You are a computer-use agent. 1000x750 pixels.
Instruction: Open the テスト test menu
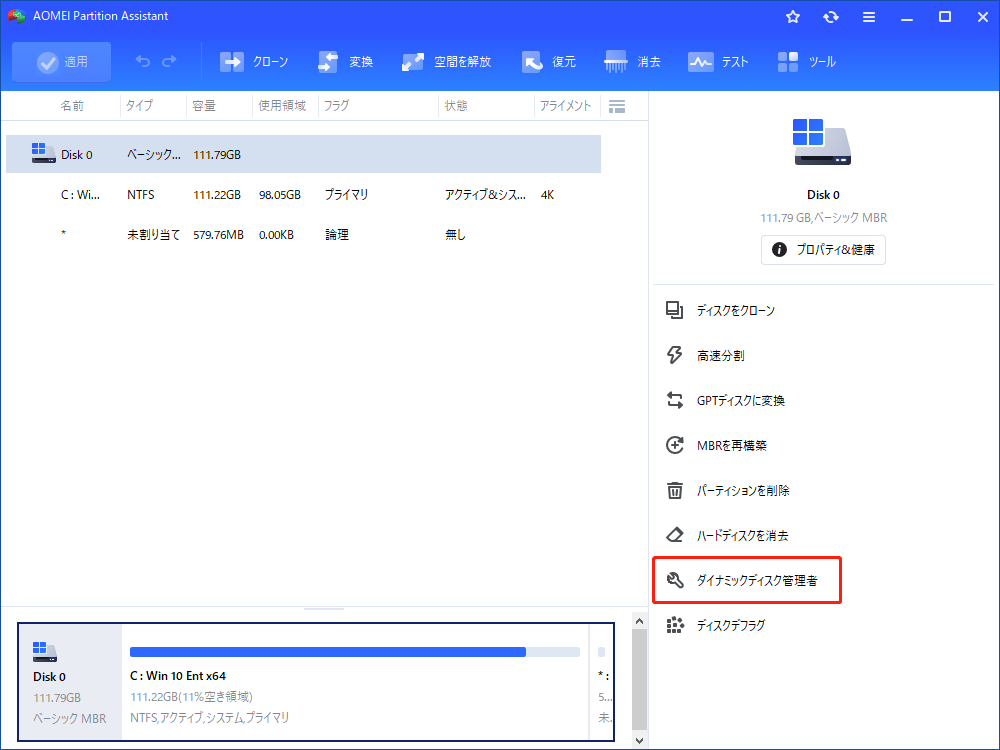(717, 62)
